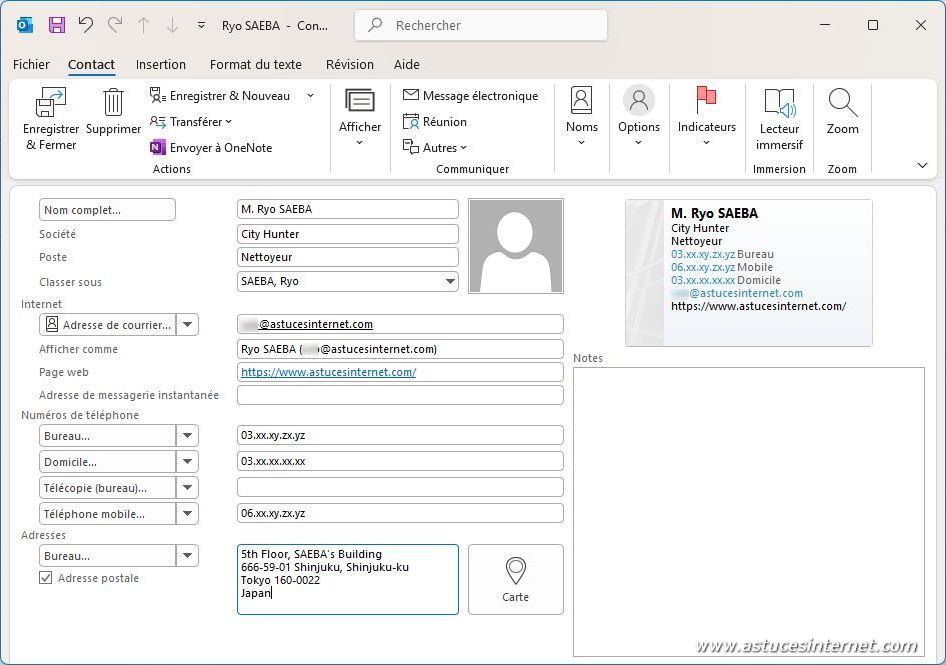This screenshot has height=665, width=946.
Task: Click the Nom complet... button
Action: click(x=107, y=210)
